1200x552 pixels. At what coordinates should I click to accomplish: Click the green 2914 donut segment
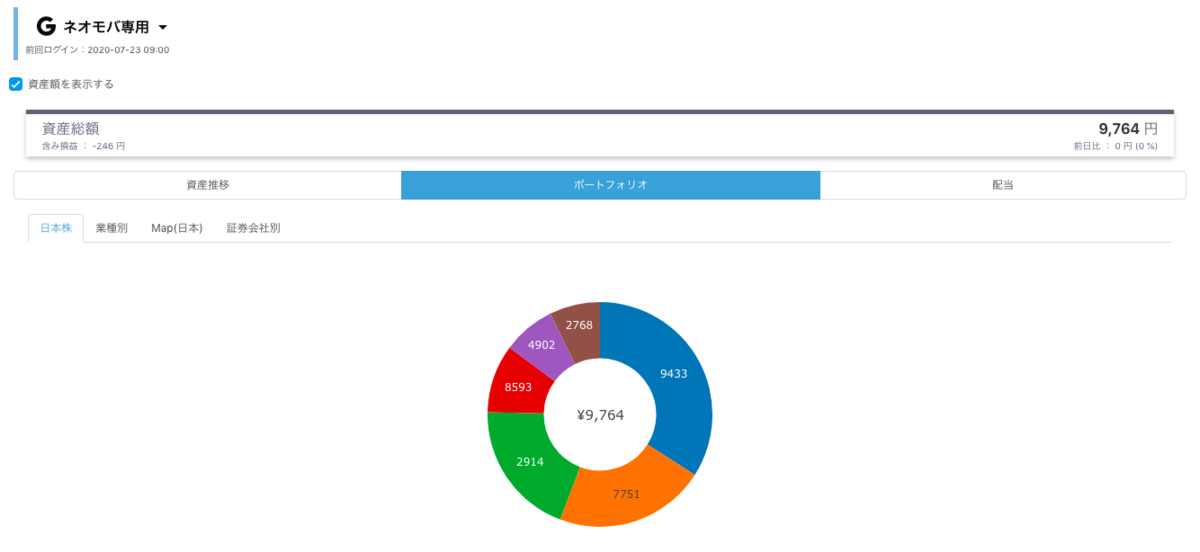(x=529, y=461)
